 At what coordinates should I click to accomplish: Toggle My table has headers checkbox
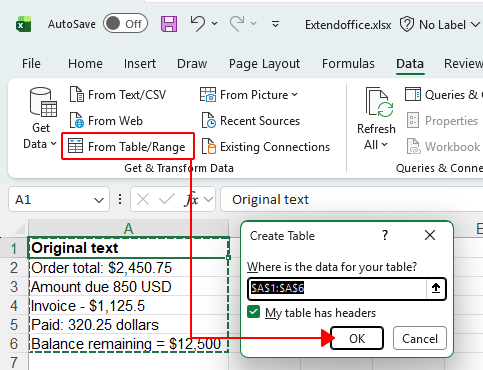pyautogui.click(x=254, y=312)
